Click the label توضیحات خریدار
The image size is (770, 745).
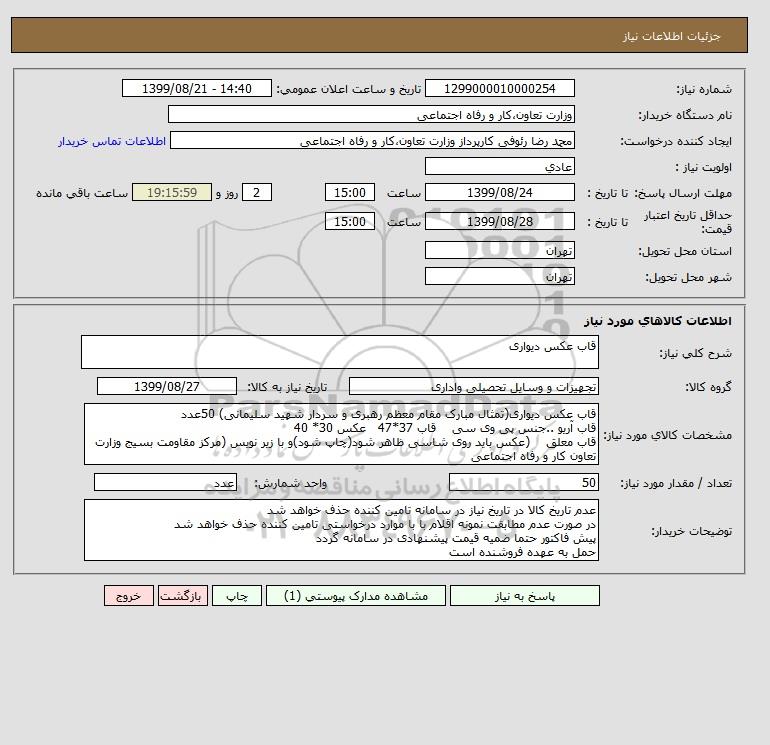pos(691,531)
